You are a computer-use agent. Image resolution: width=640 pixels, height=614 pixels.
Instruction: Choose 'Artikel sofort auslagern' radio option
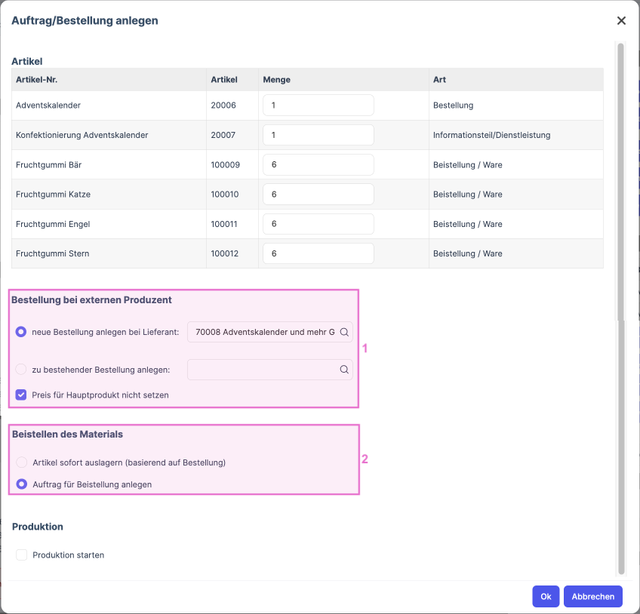[21, 463]
